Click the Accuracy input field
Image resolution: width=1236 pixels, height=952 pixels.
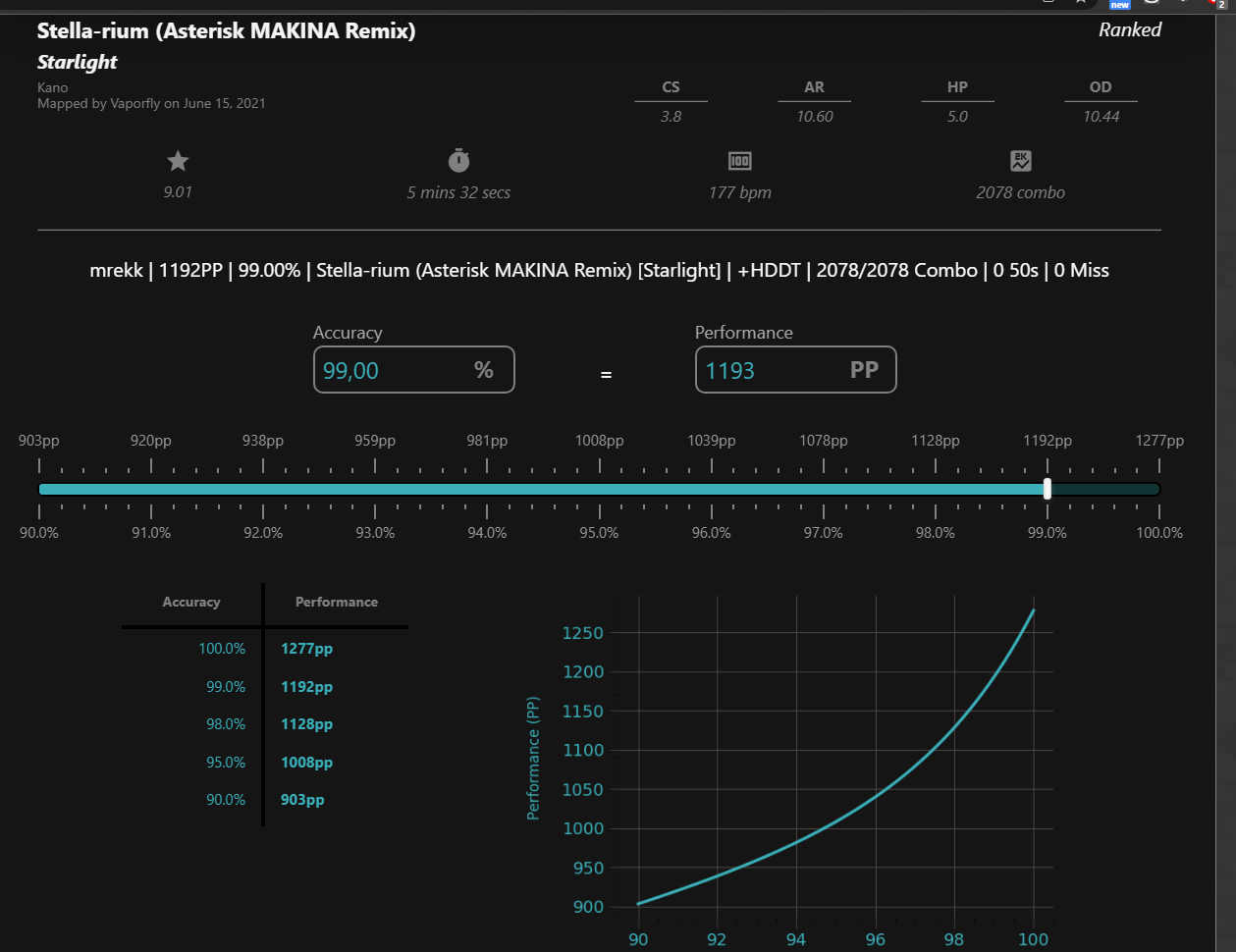(x=413, y=370)
